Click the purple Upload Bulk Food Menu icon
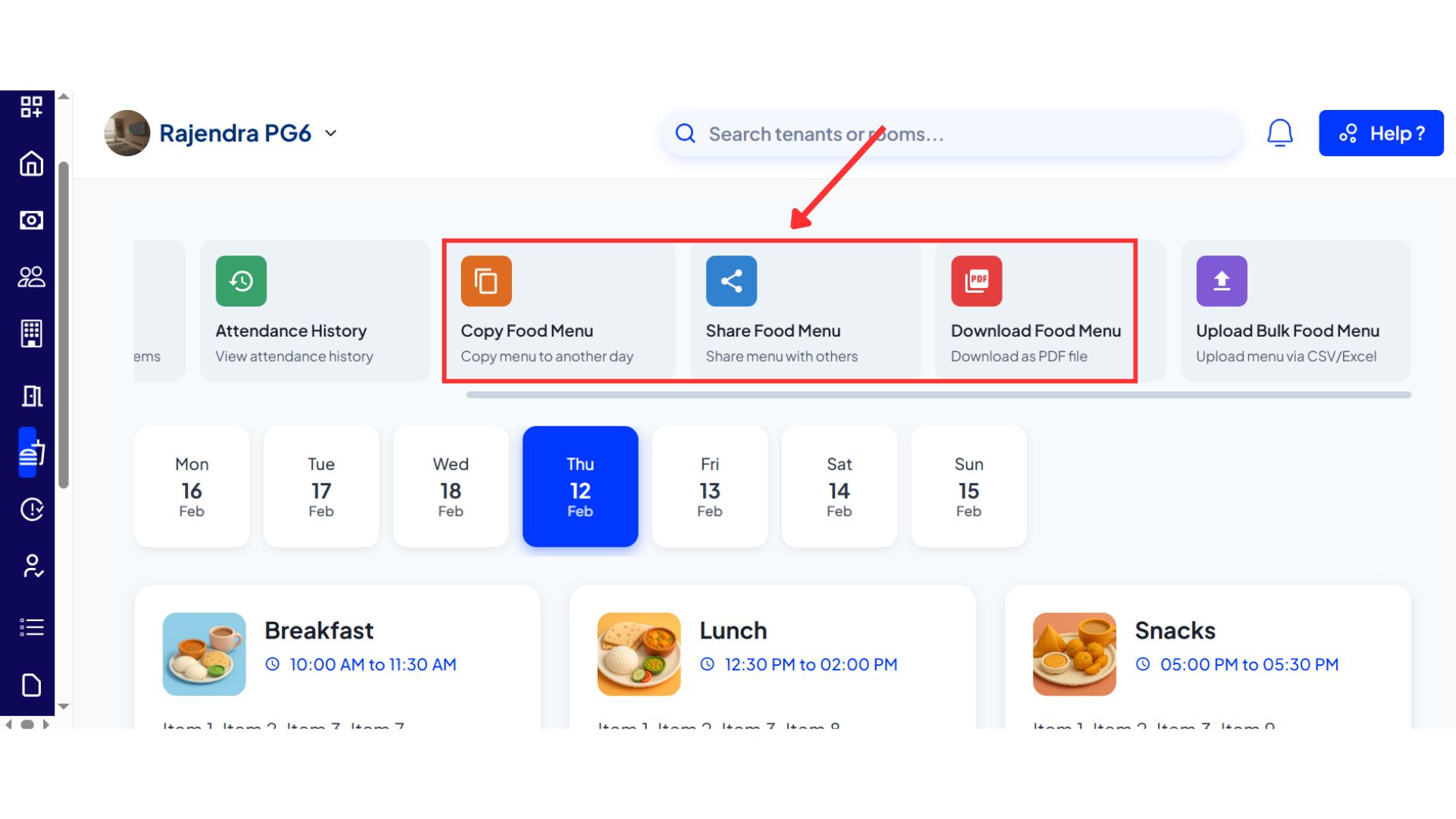The height and width of the screenshot is (819, 1456). [1221, 281]
